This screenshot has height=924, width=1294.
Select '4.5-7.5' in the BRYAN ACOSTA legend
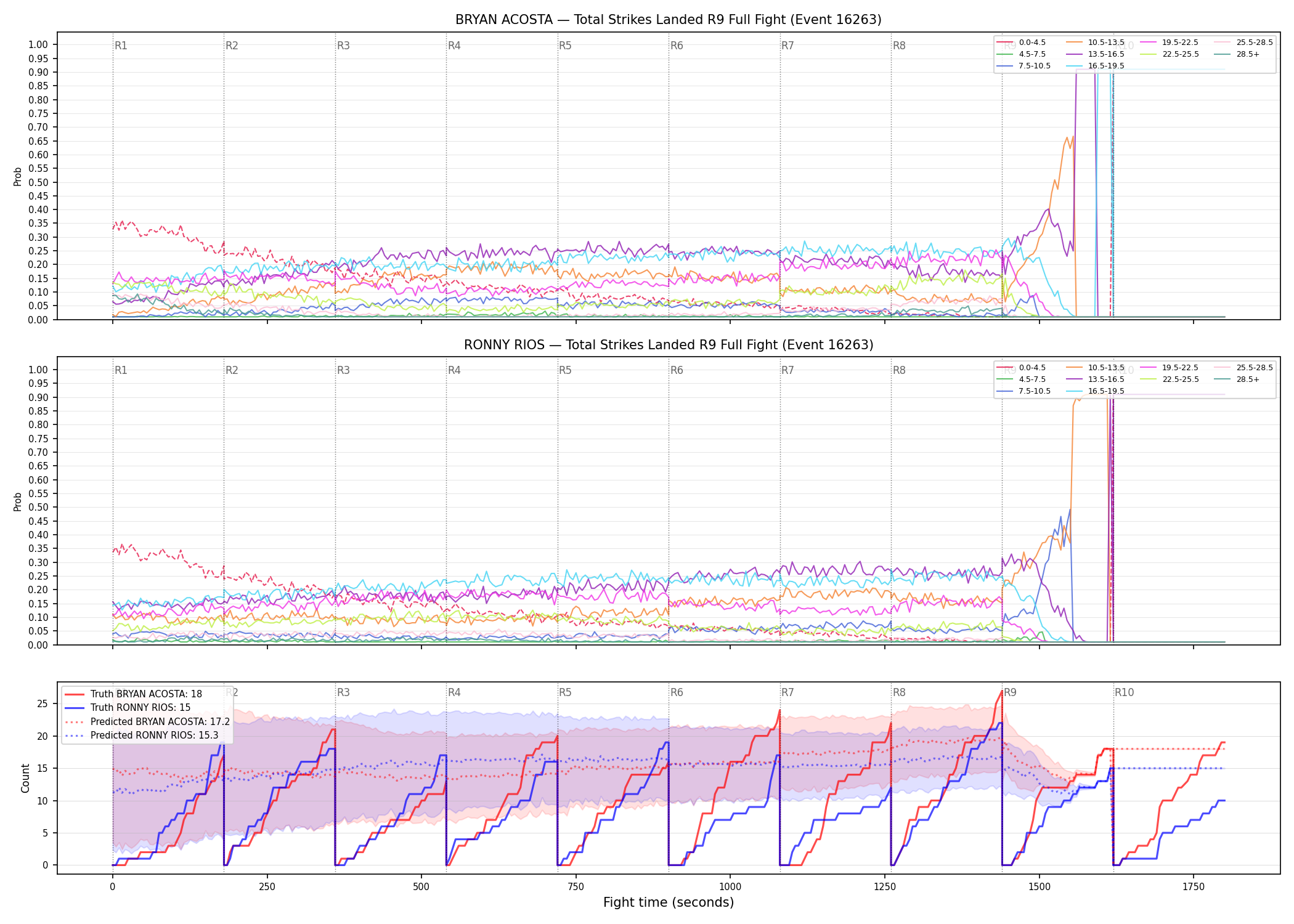[x=1032, y=54]
